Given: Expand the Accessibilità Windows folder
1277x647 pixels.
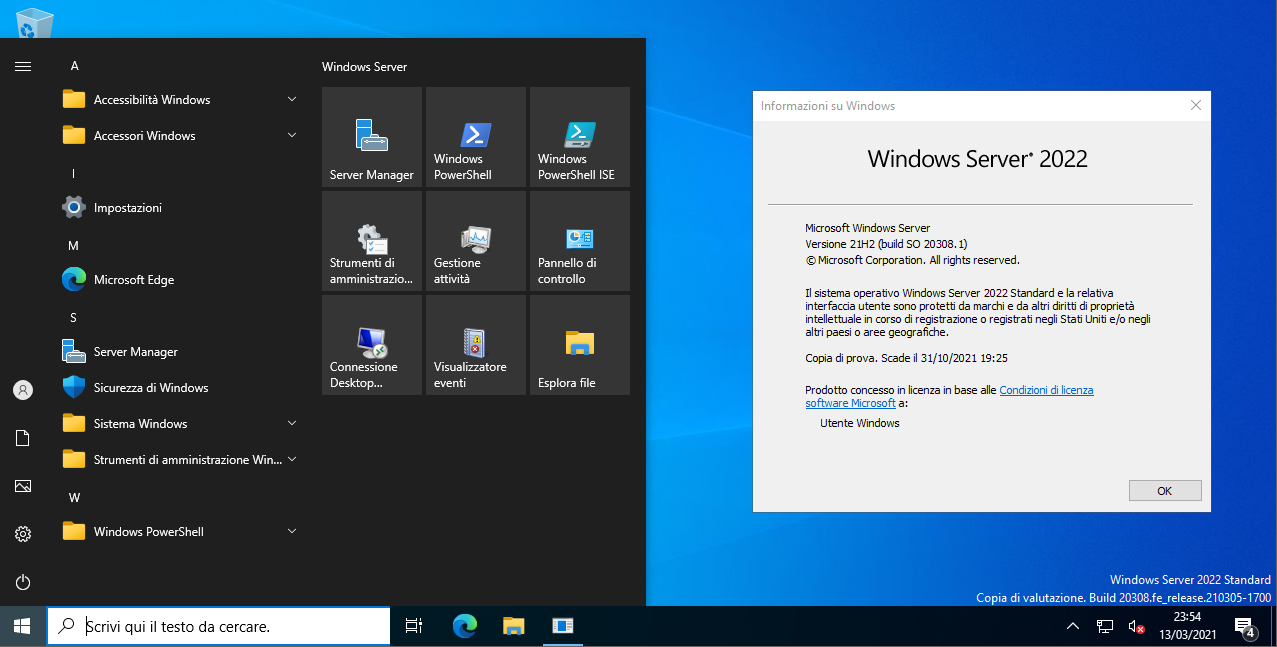Looking at the screenshot, I should 180,100.
